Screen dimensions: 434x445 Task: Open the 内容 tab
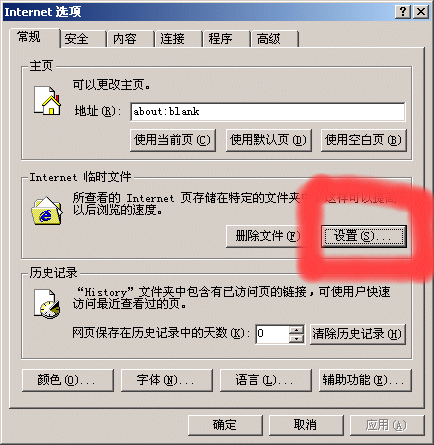coord(125,39)
